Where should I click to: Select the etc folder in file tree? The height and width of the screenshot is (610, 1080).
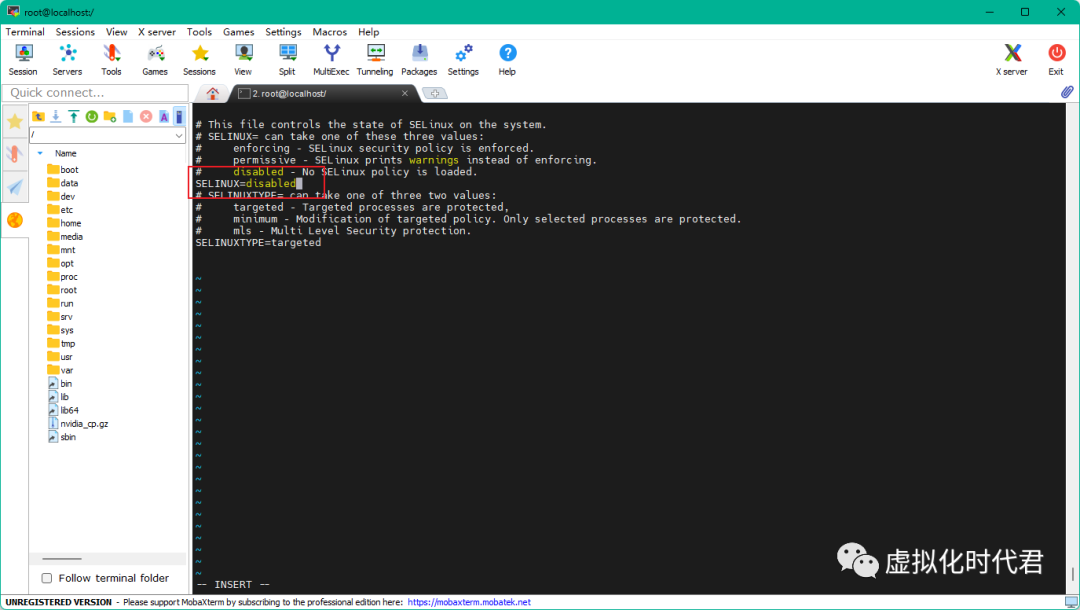pos(66,210)
